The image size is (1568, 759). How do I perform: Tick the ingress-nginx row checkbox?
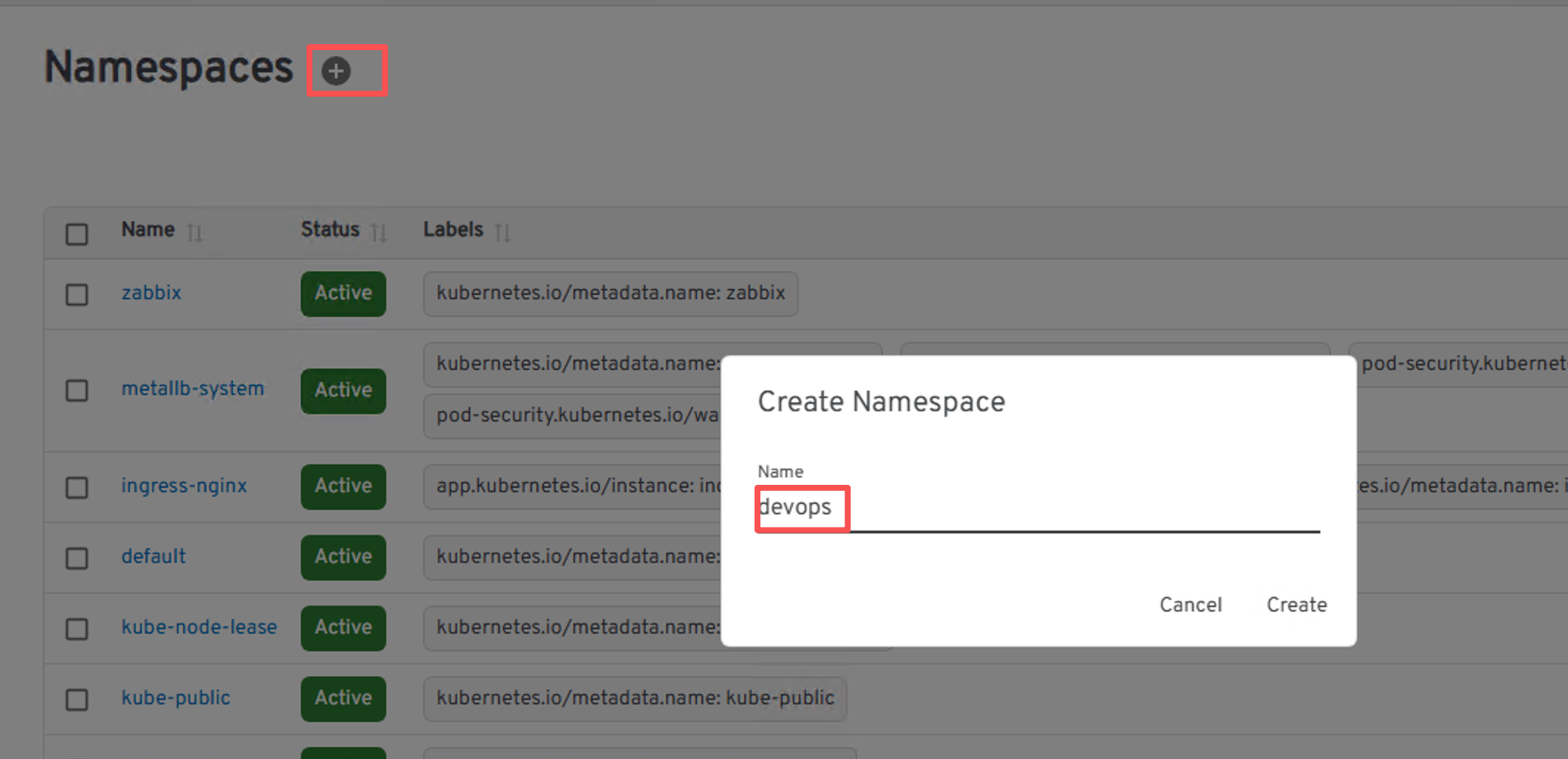(x=77, y=488)
